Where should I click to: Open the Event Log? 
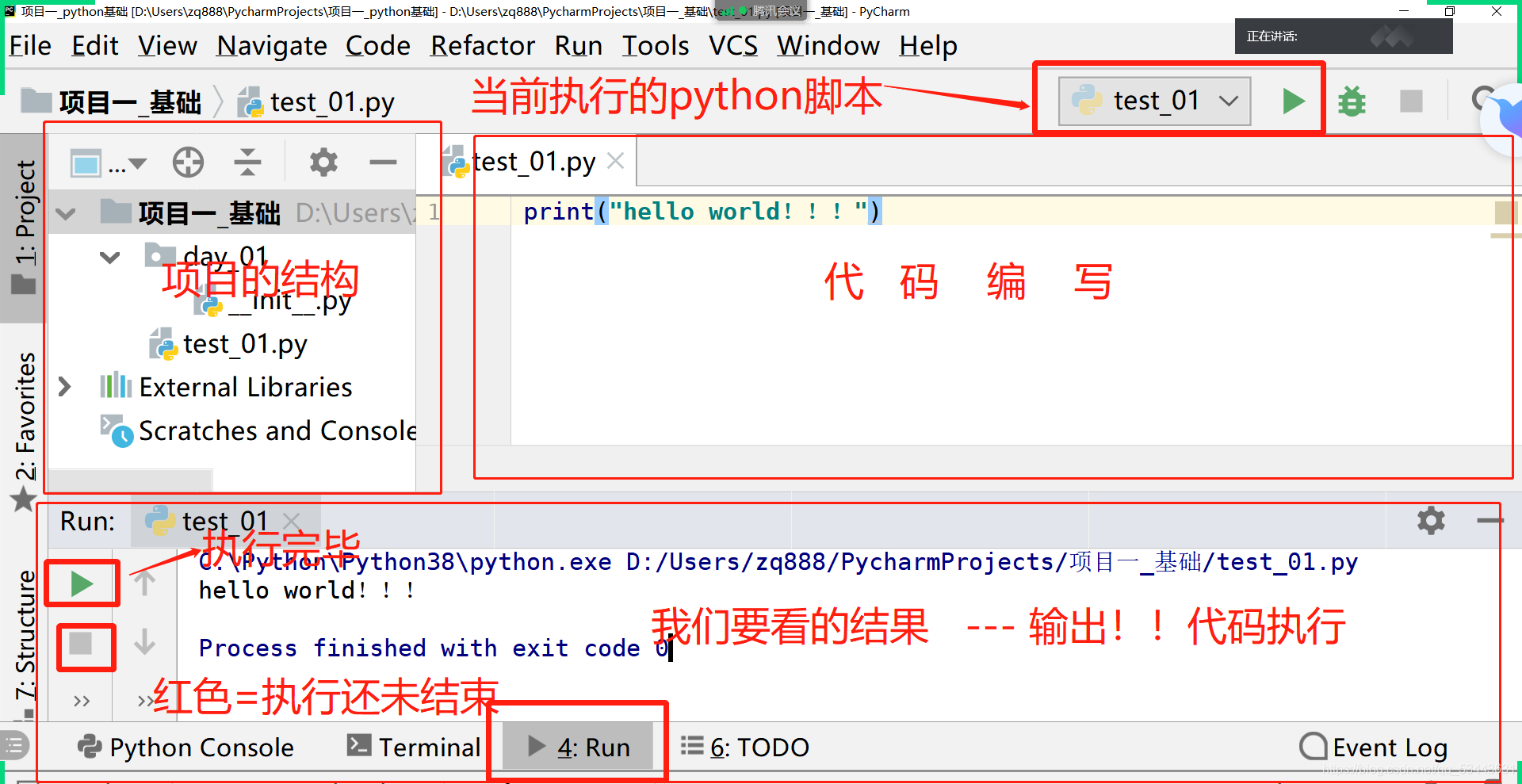1374,748
